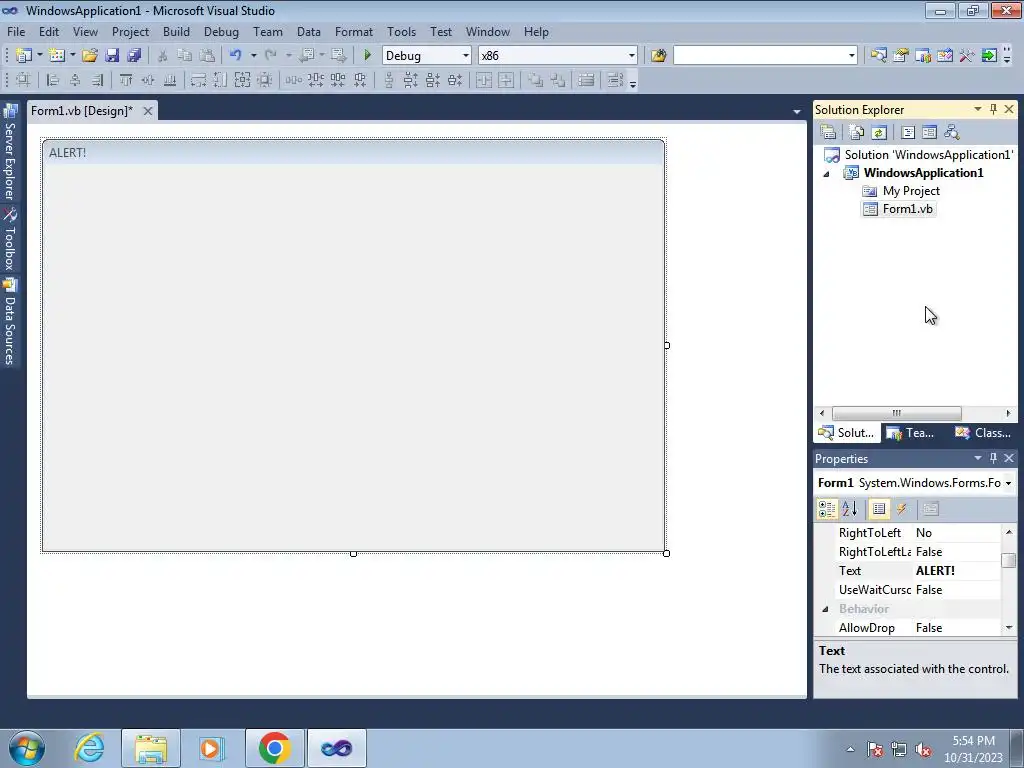Toggle Categorized view in Properties panel
This screenshot has width=1024, height=768.
827,509
